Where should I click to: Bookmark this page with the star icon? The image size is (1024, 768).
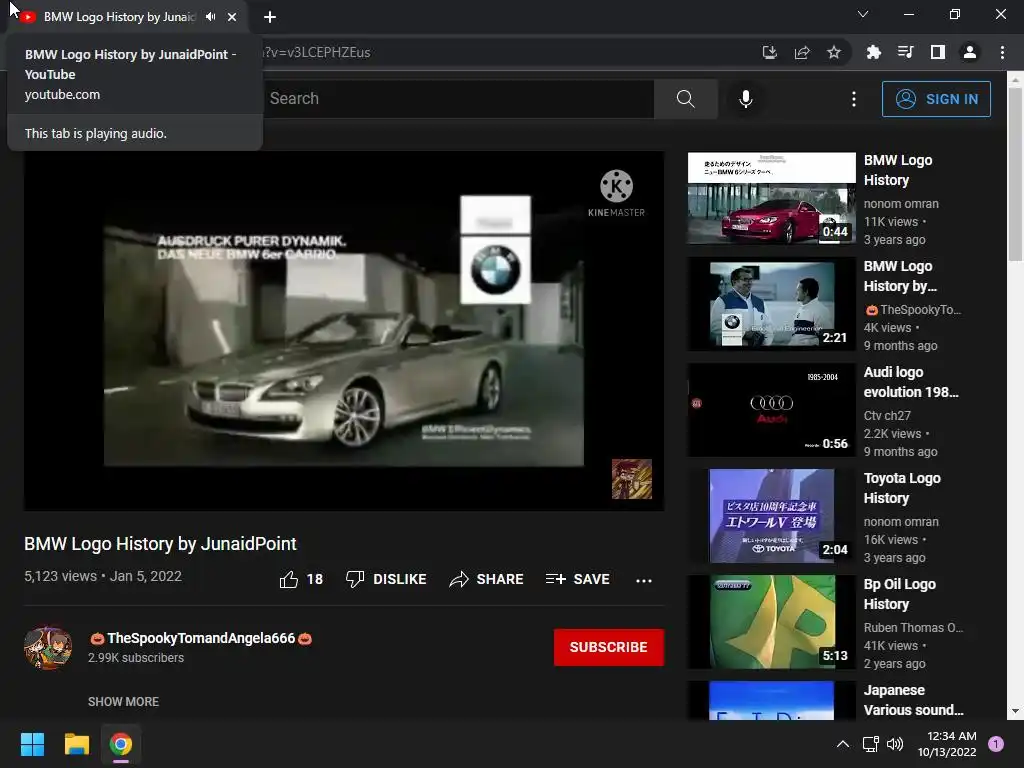pos(834,52)
